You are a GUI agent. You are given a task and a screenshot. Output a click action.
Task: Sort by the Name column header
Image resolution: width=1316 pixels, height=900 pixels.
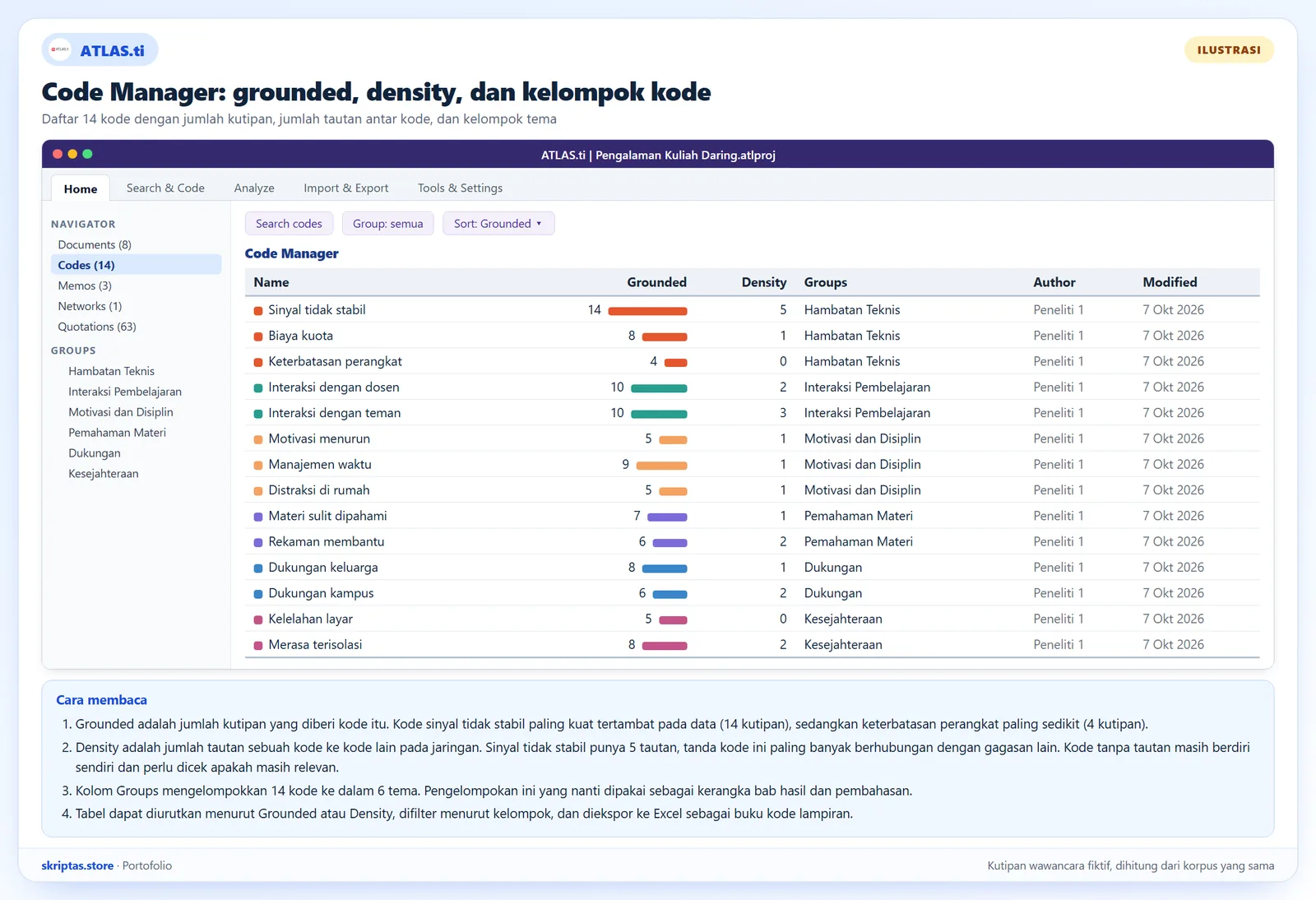[x=271, y=282]
